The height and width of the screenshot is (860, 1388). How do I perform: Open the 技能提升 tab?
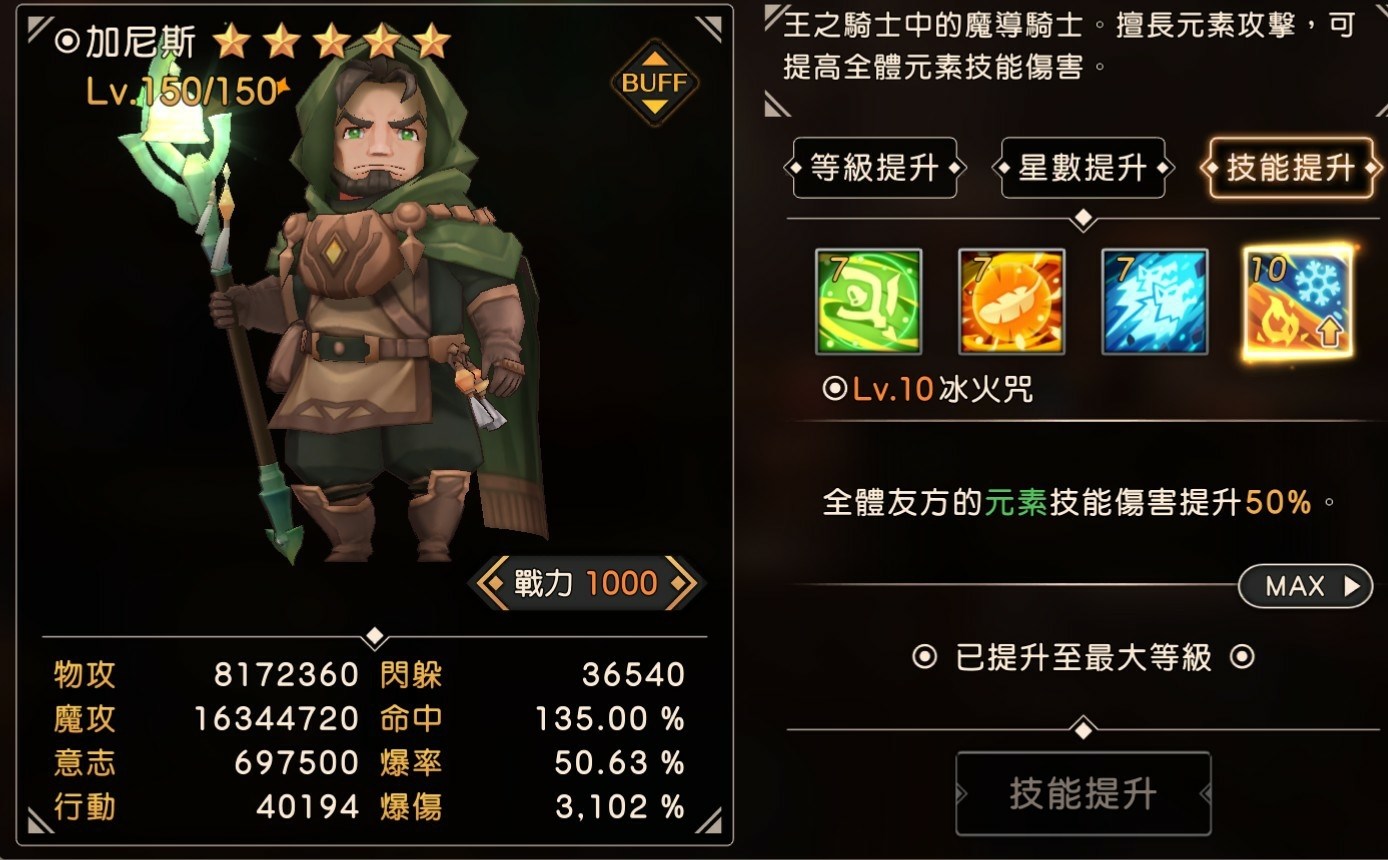[1290, 168]
